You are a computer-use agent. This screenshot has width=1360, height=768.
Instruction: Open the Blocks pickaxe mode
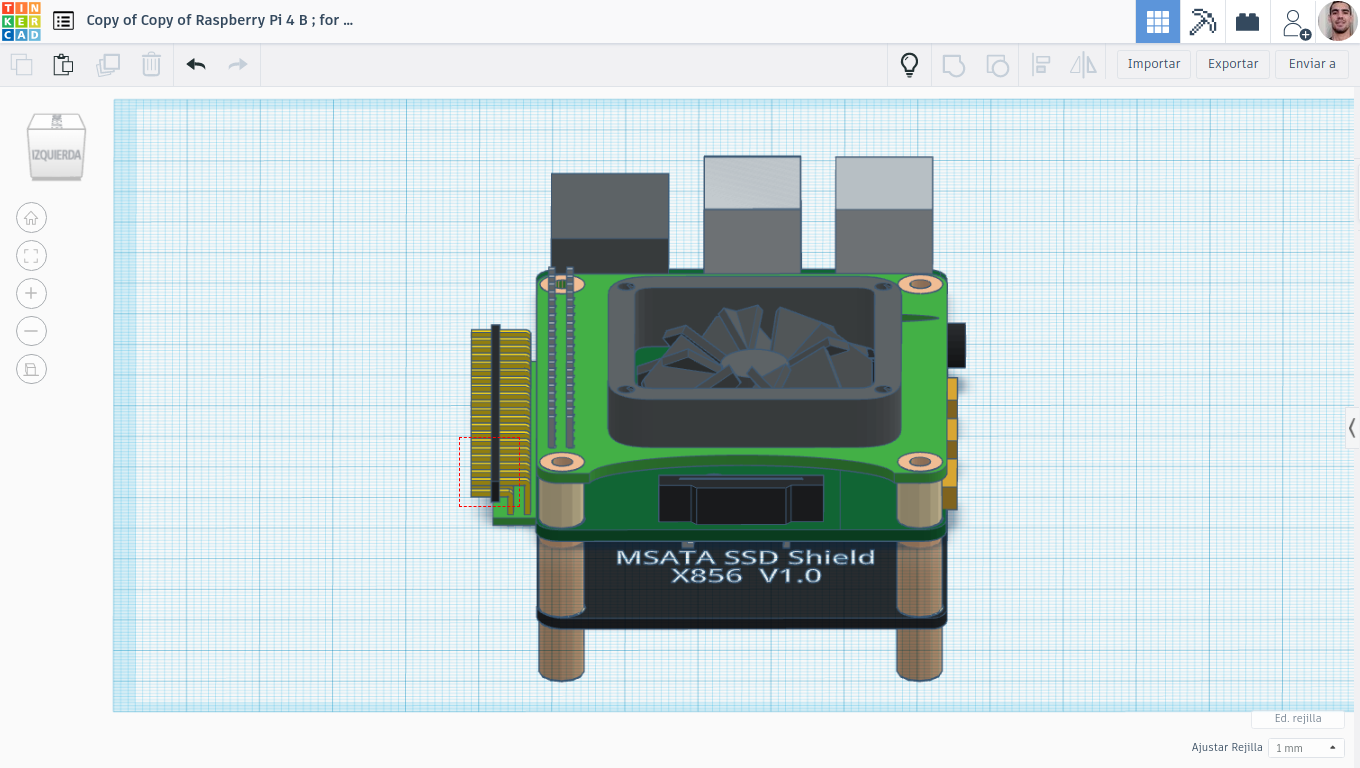pyautogui.click(x=1202, y=21)
